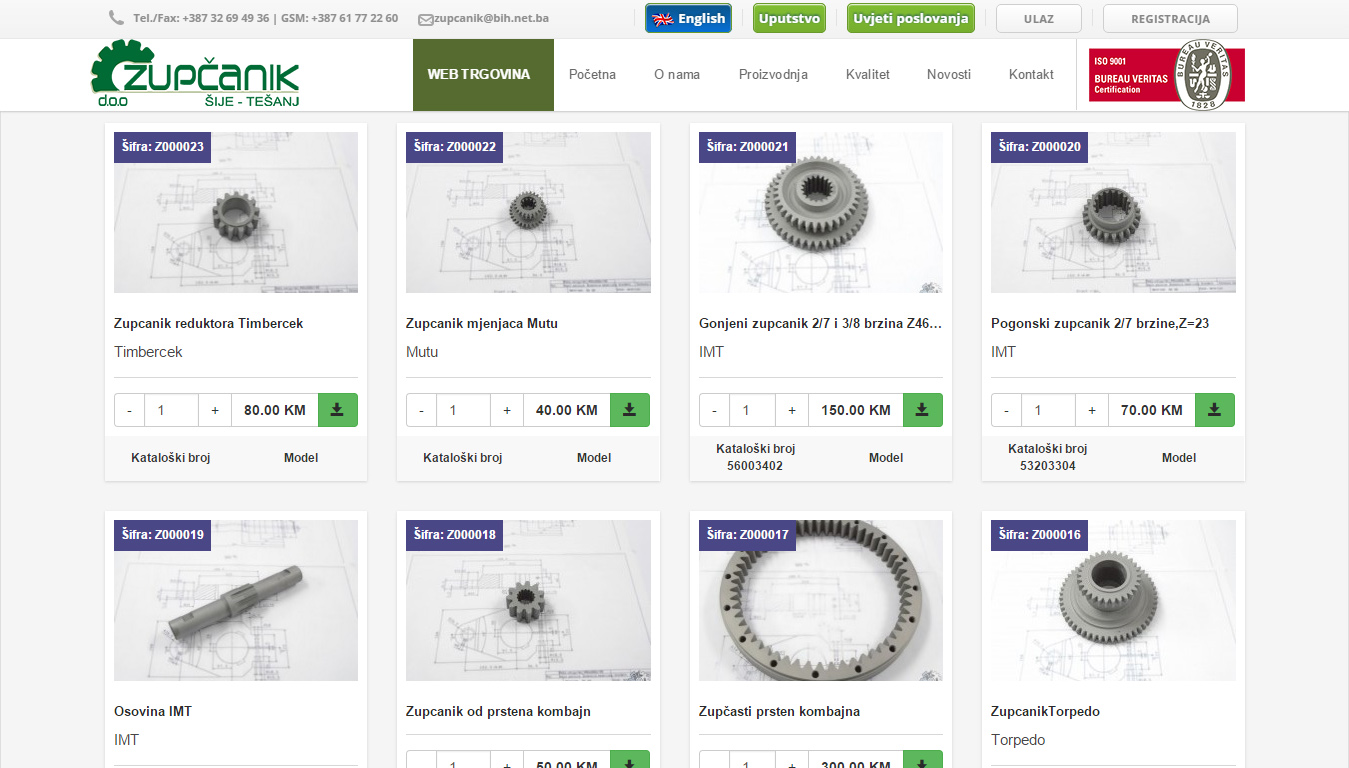Decrease quantity for Pogonski zupcanik item
1349x768 pixels.
[x=1006, y=410]
